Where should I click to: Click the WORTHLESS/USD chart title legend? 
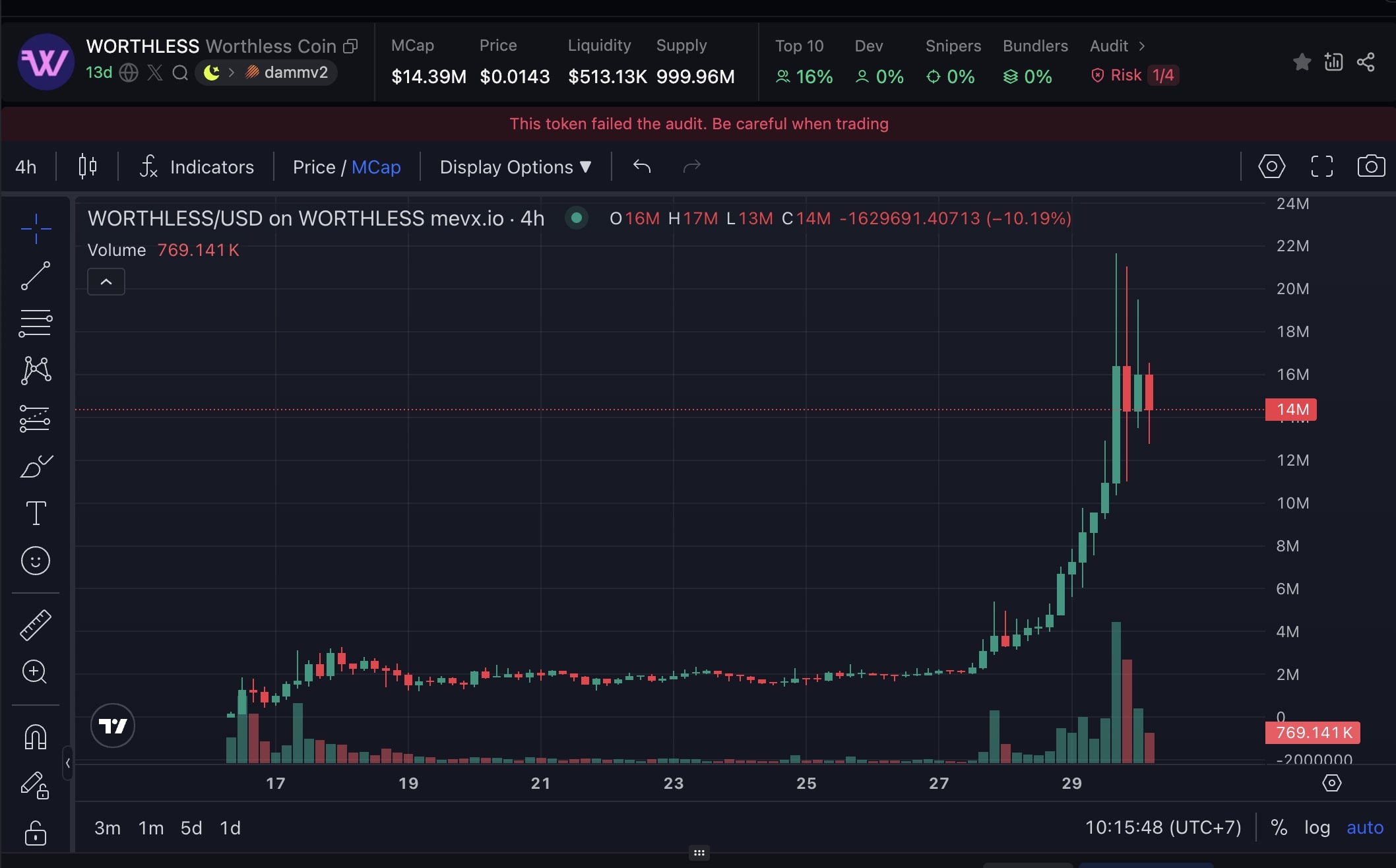(x=316, y=218)
